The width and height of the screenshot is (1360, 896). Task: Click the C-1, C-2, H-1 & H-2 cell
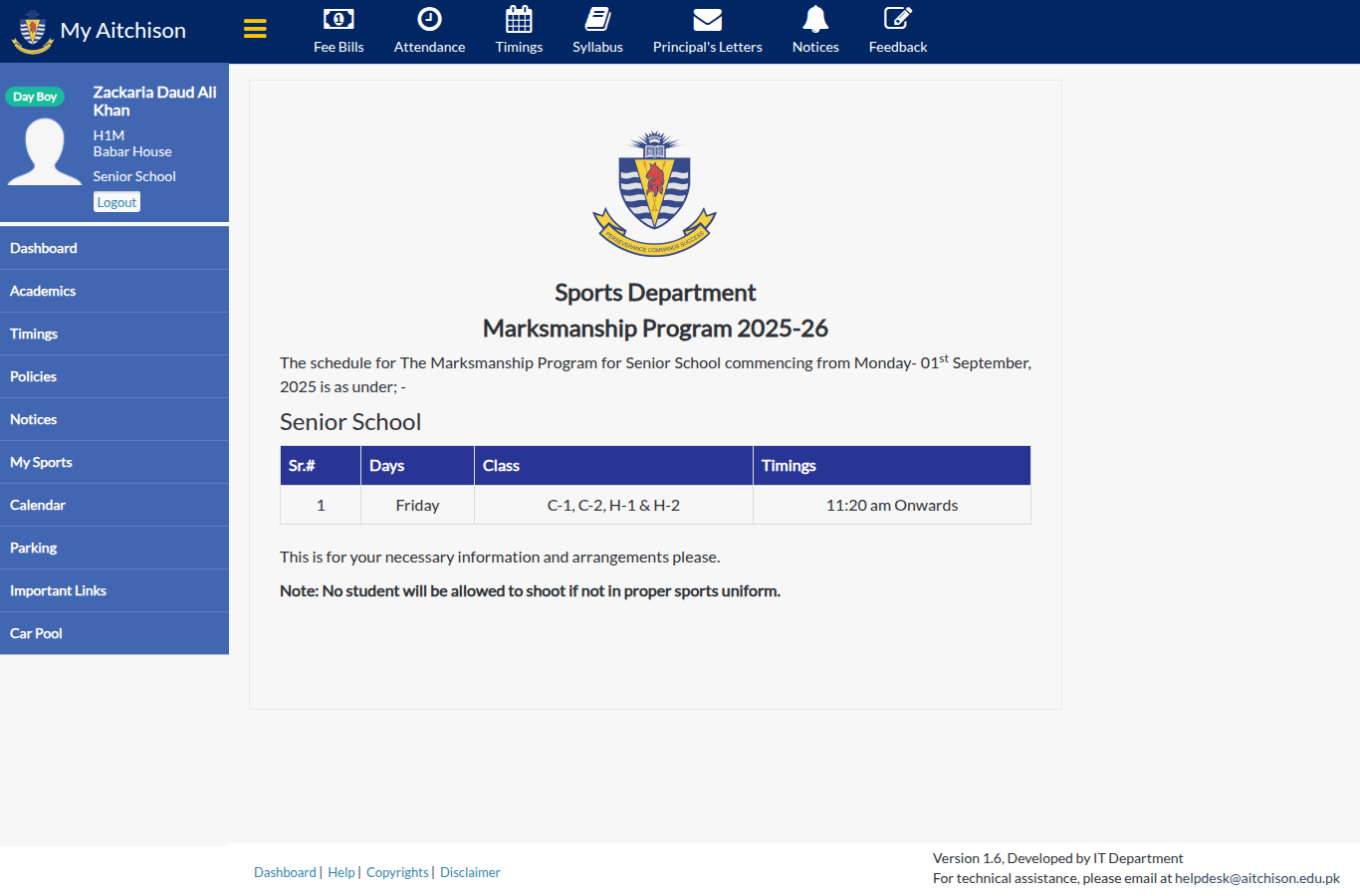click(613, 505)
